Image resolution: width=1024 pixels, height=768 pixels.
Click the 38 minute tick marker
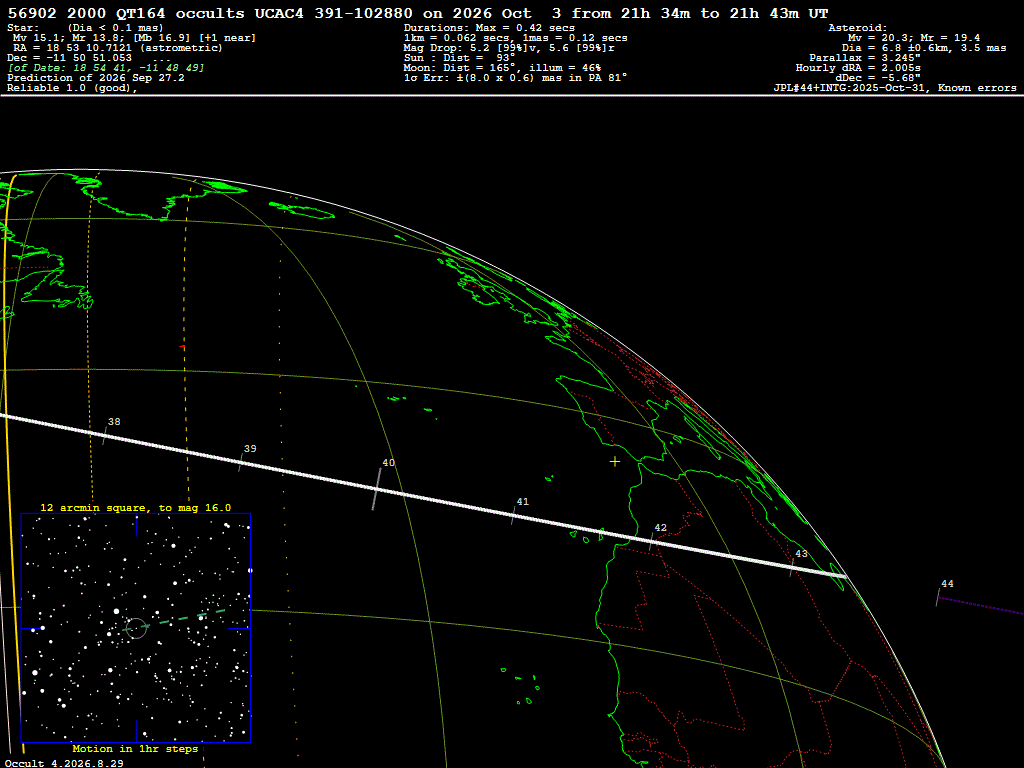coord(104,436)
